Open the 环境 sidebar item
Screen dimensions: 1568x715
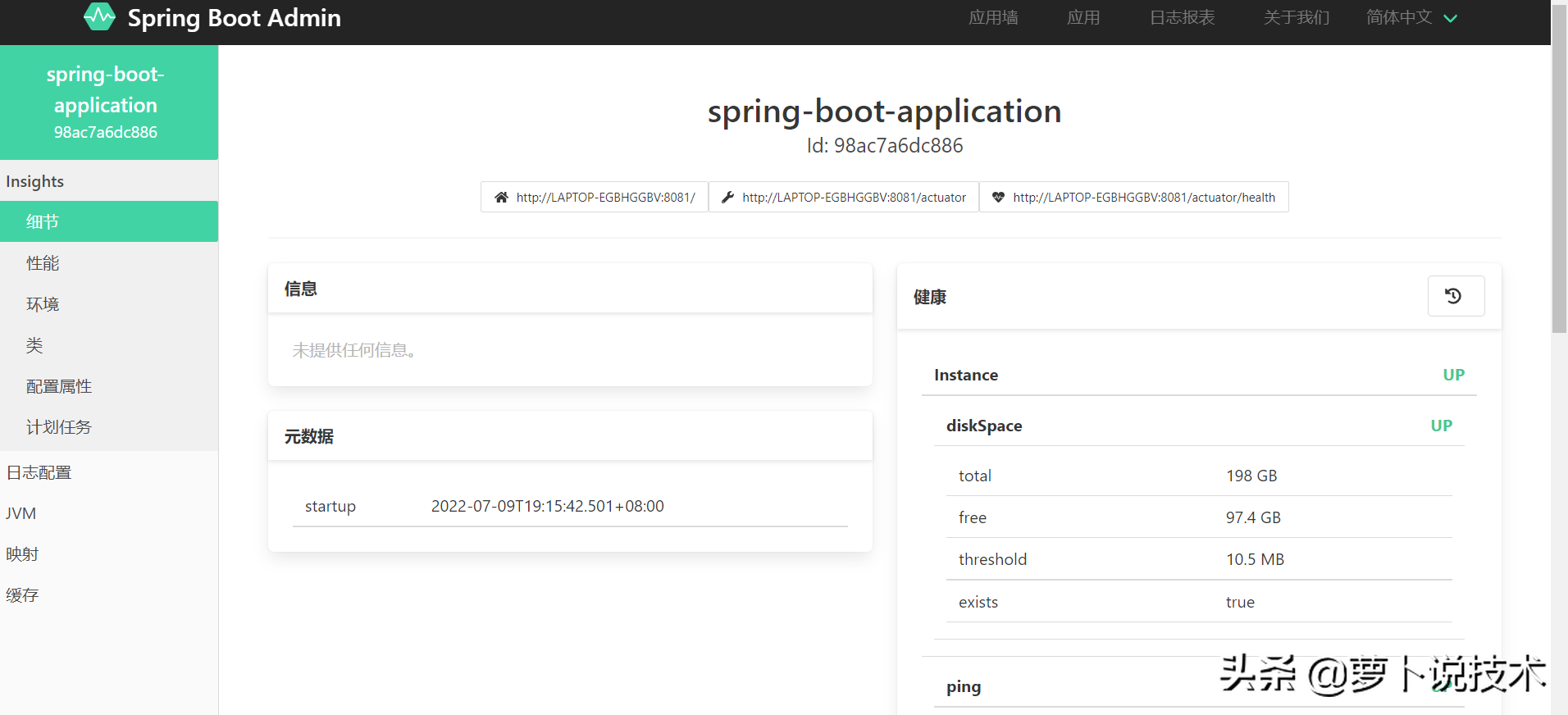pyautogui.click(x=109, y=304)
